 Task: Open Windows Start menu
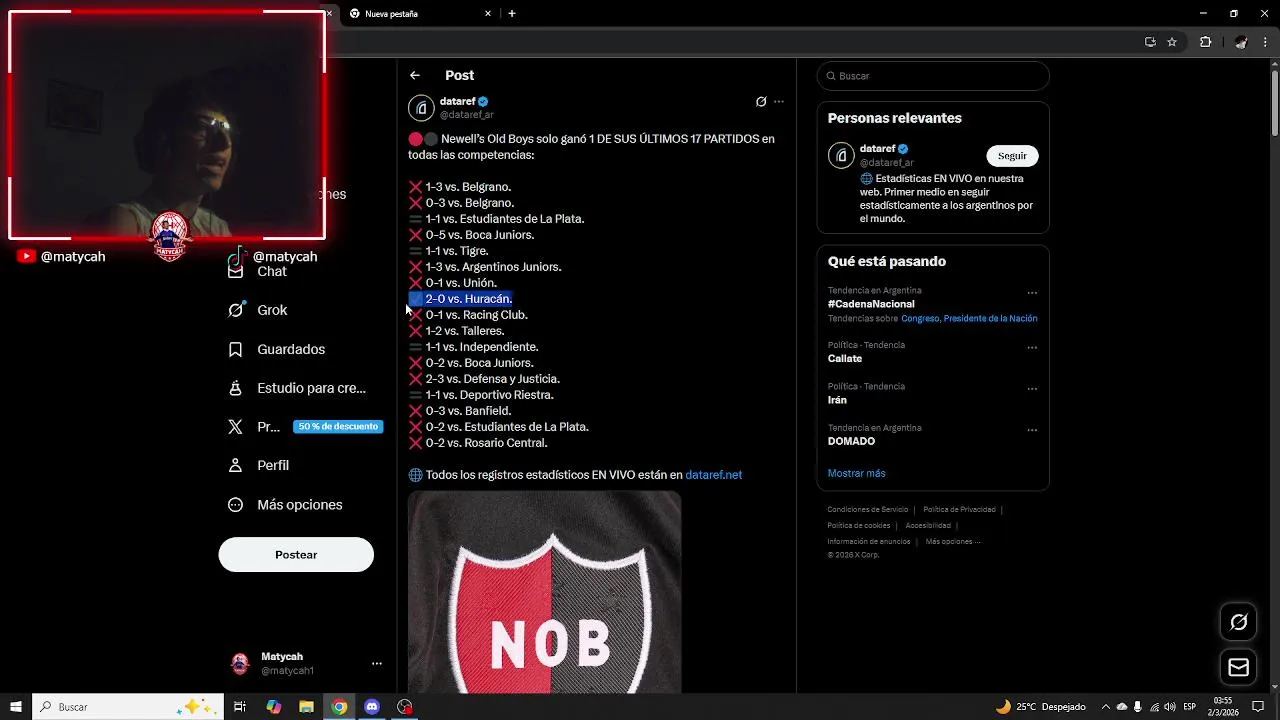pyautogui.click(x=16, y=707)
